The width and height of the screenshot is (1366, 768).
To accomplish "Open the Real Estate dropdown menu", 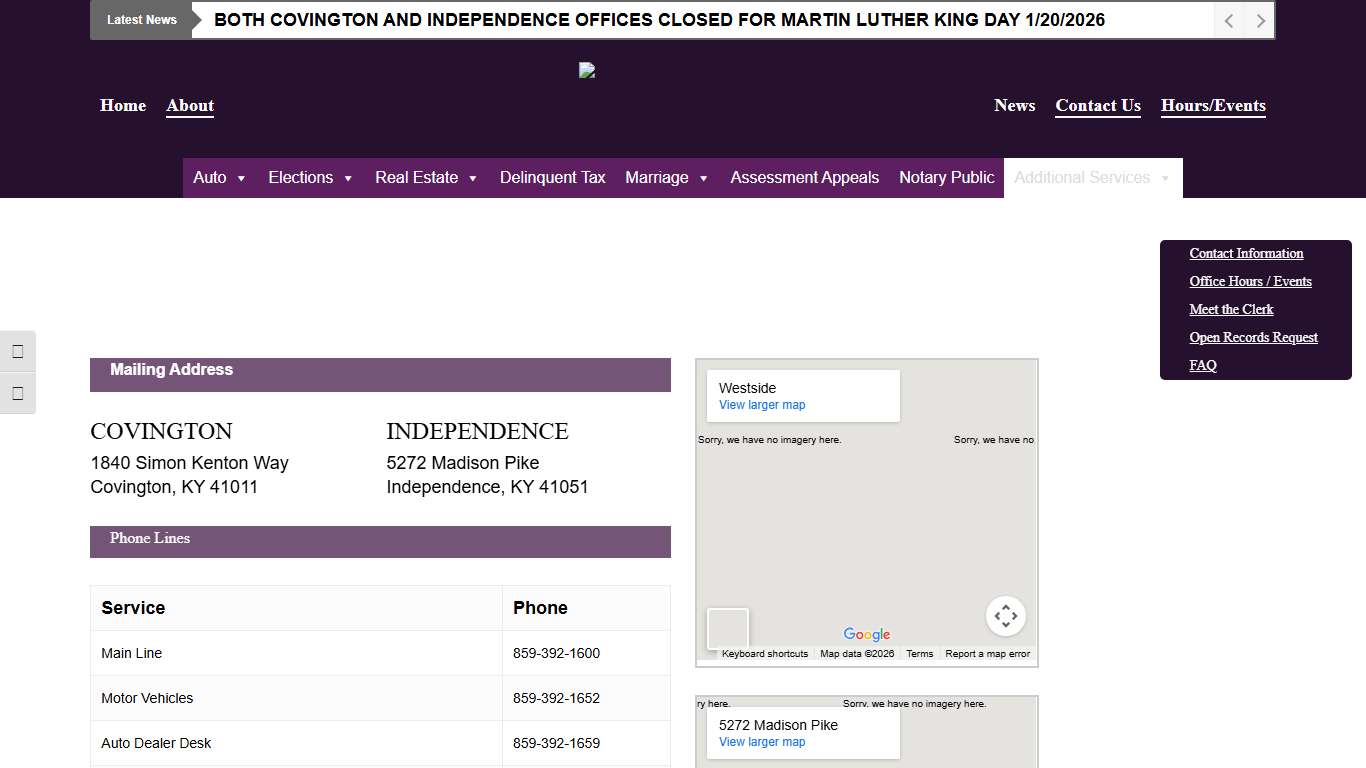I will (426, 178).
